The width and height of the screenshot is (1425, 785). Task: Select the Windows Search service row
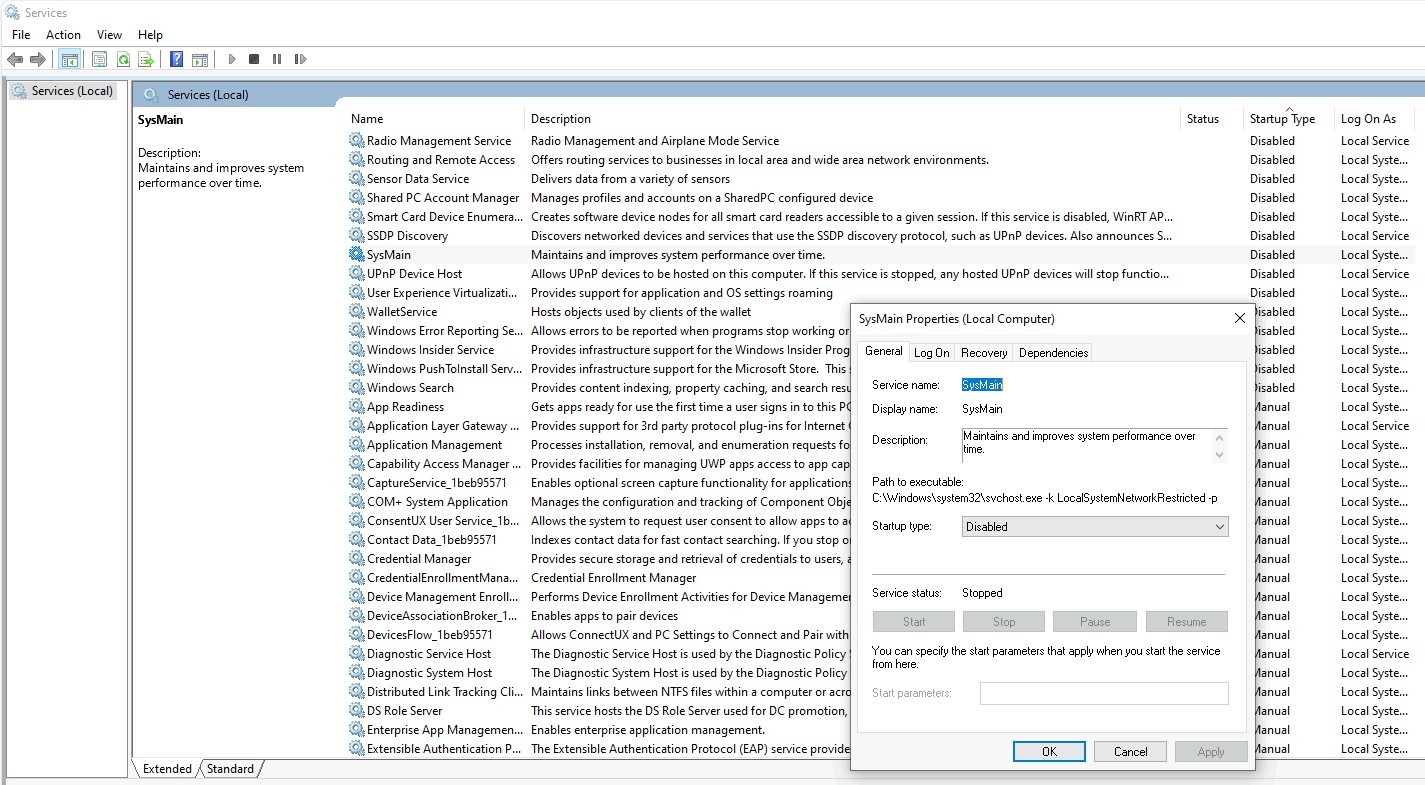(410, 388)
